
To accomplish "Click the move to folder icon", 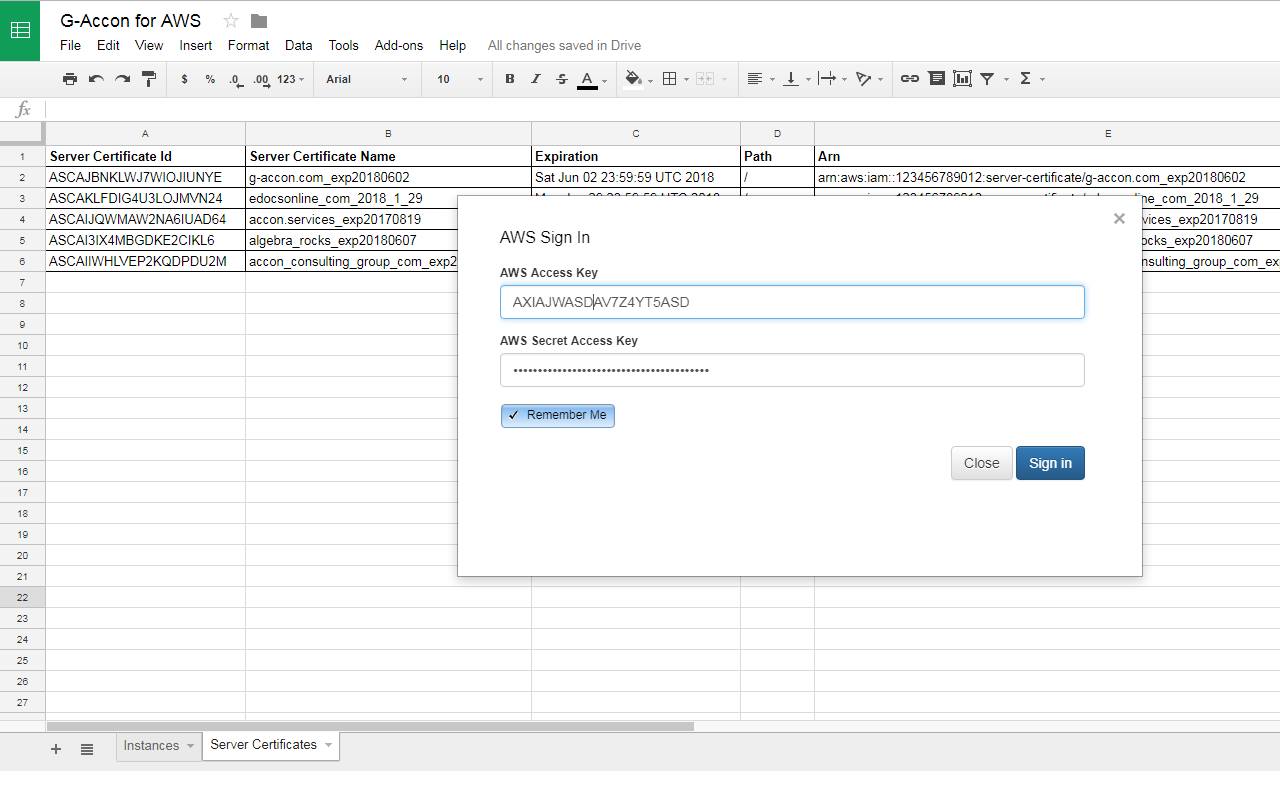I will click(259, 20).
